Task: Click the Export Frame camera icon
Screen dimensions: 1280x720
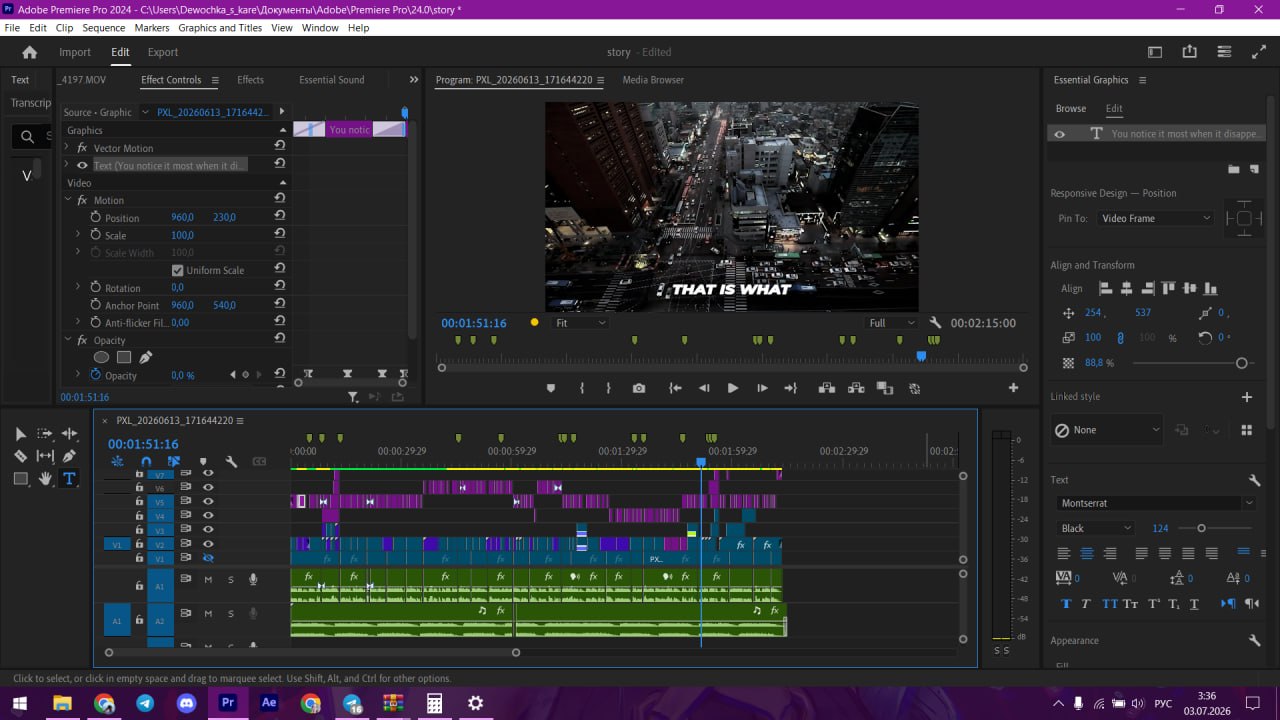Action: [x=639, y=388]
